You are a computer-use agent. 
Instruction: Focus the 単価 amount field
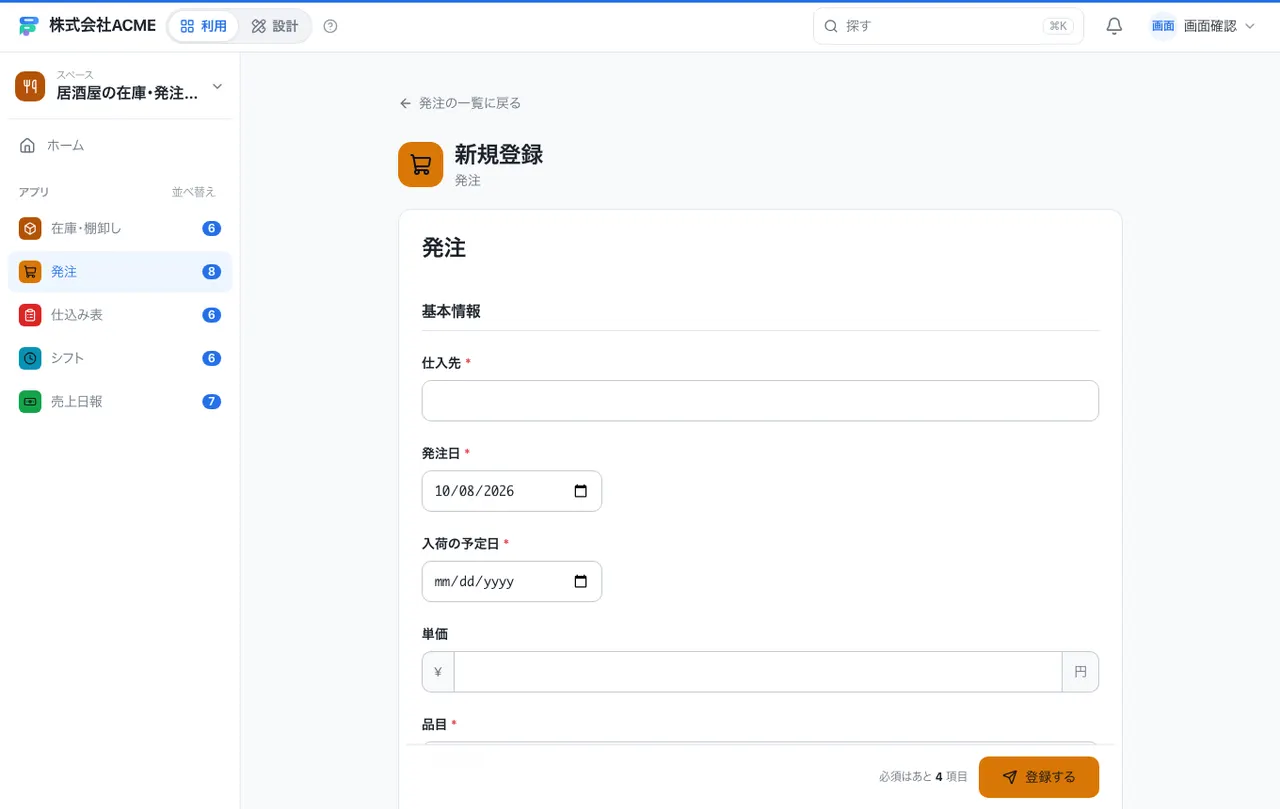click(758, 672)
